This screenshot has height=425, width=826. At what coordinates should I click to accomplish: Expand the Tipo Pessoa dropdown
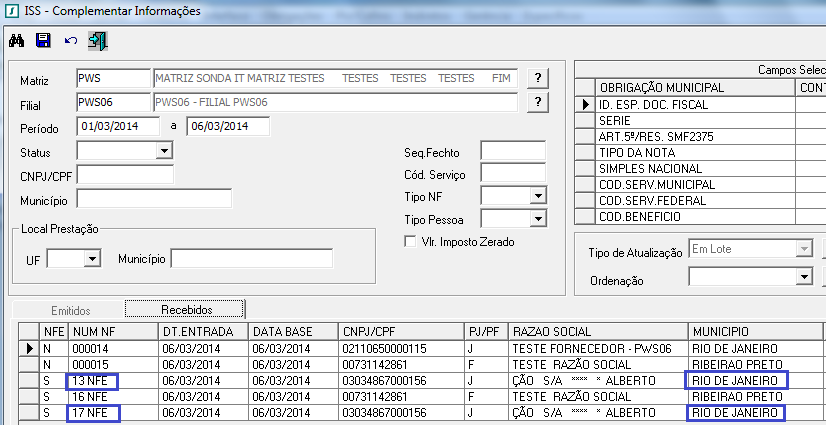(537, 218)
